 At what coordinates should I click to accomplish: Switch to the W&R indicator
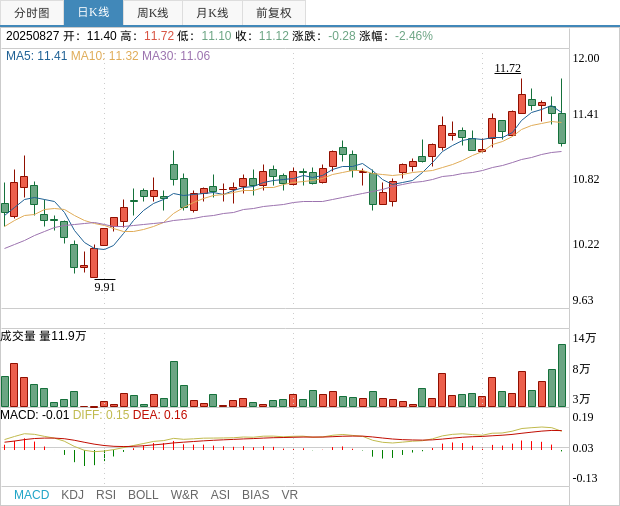point(184,495)
